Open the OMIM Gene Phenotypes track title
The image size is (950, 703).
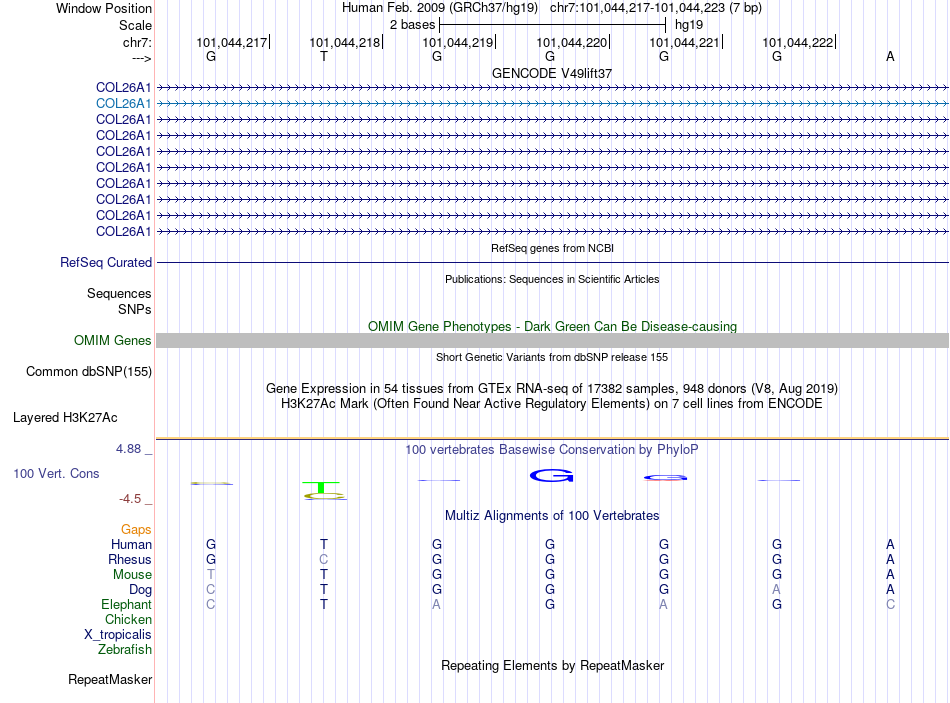(x=552, y=327)
